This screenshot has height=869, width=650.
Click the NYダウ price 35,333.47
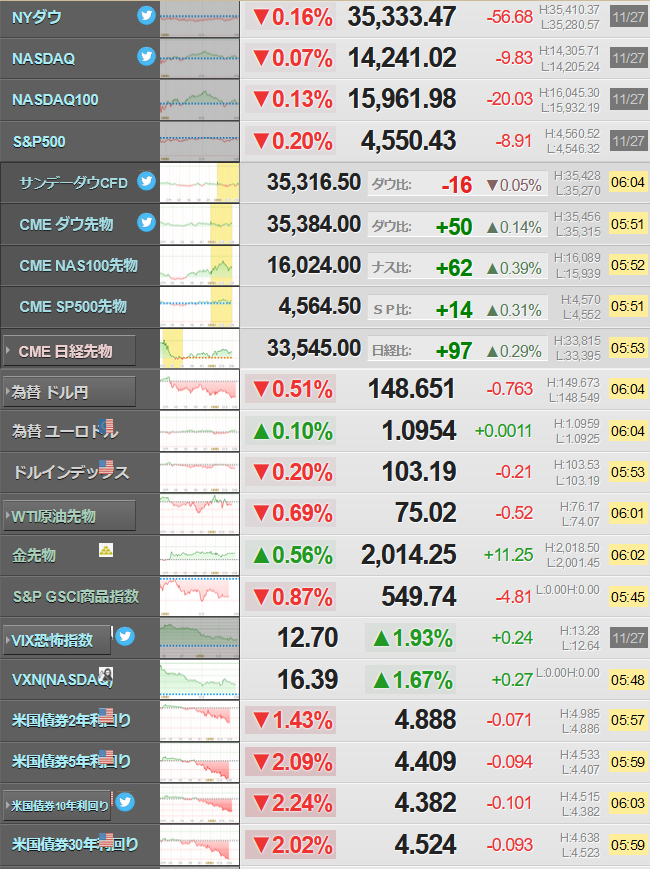[x=402, y=17]
